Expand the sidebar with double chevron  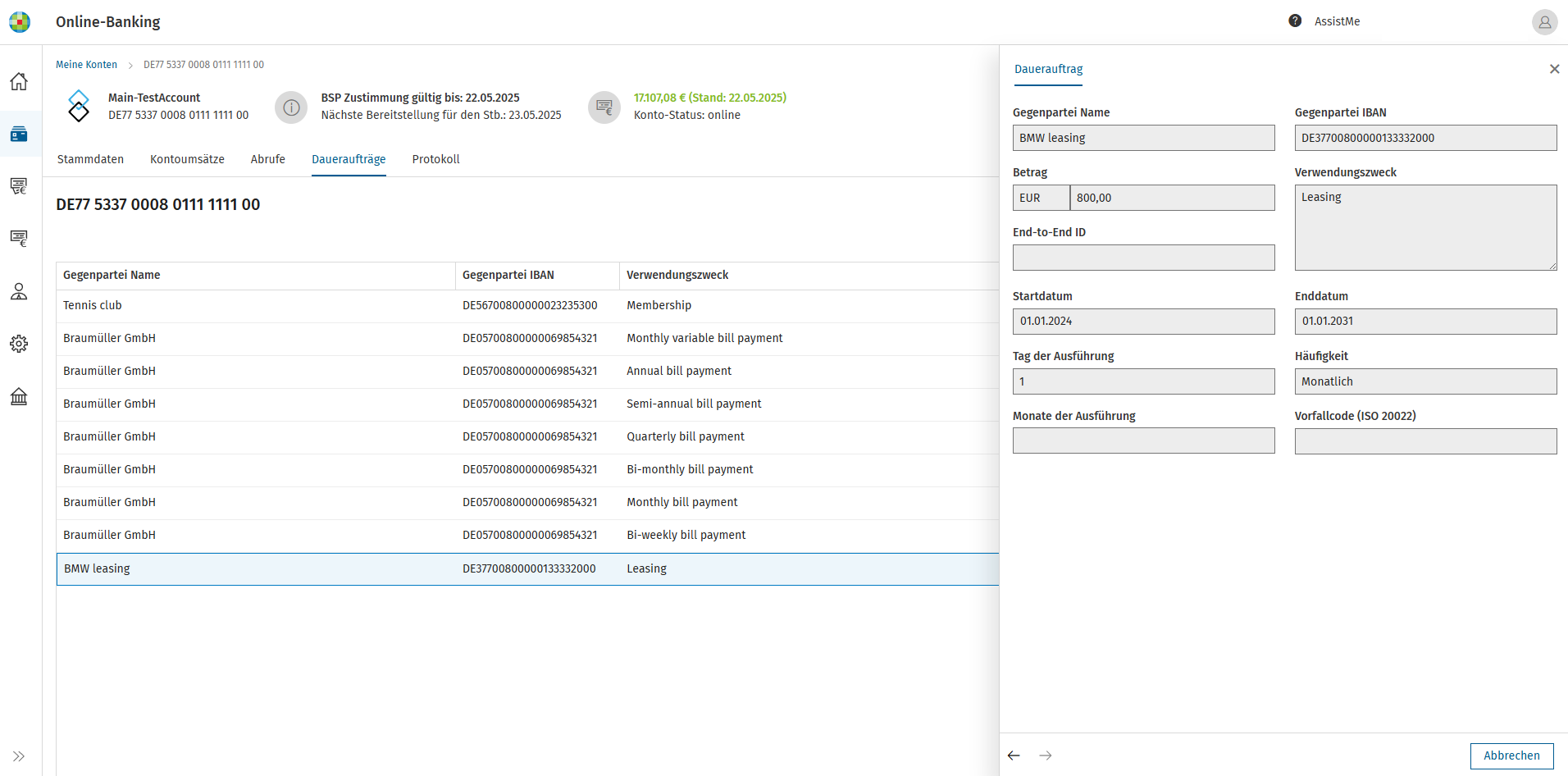click(x=19, y=756)
